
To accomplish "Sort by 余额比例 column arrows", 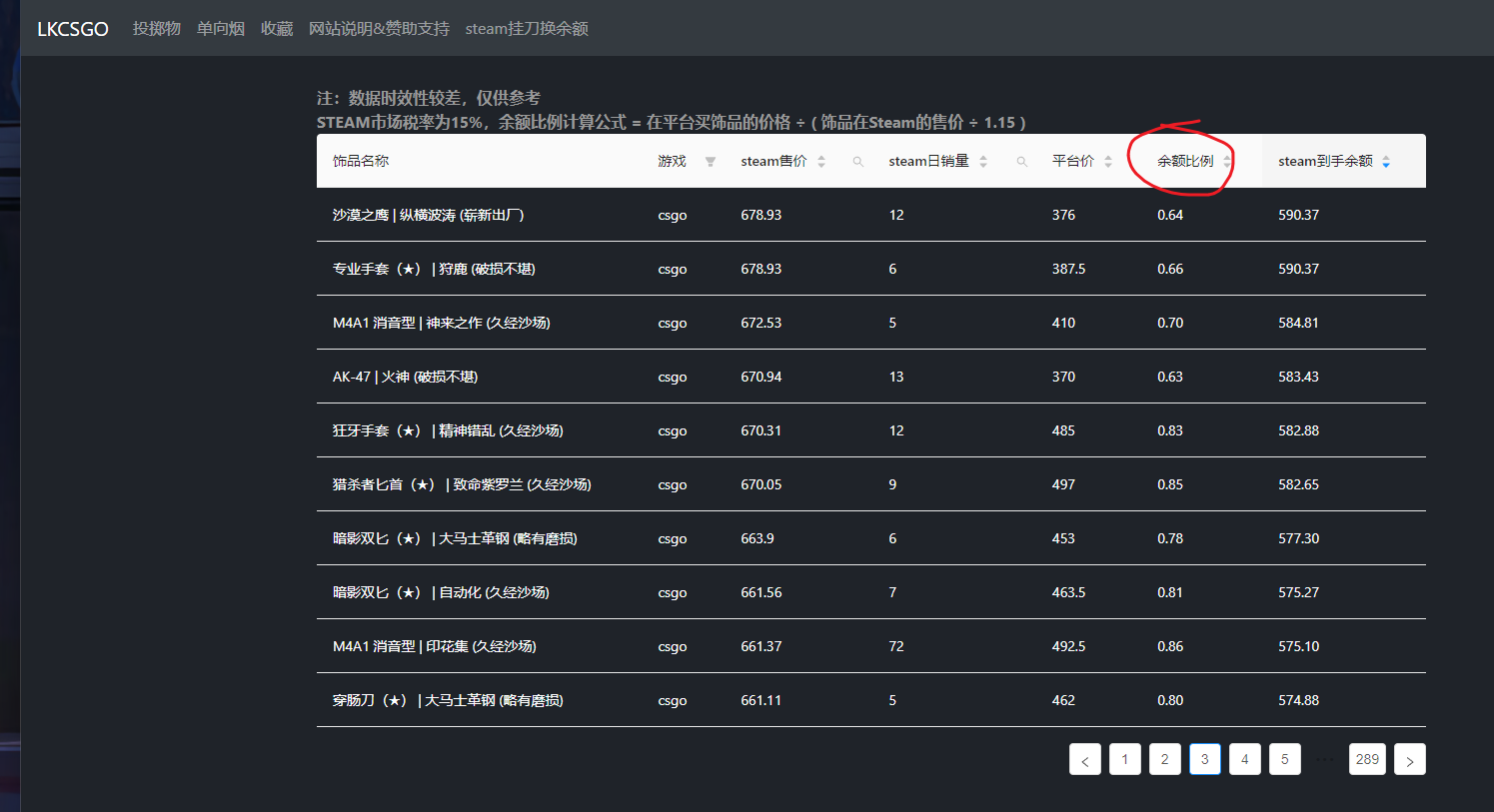I will tap(1227, 162).
